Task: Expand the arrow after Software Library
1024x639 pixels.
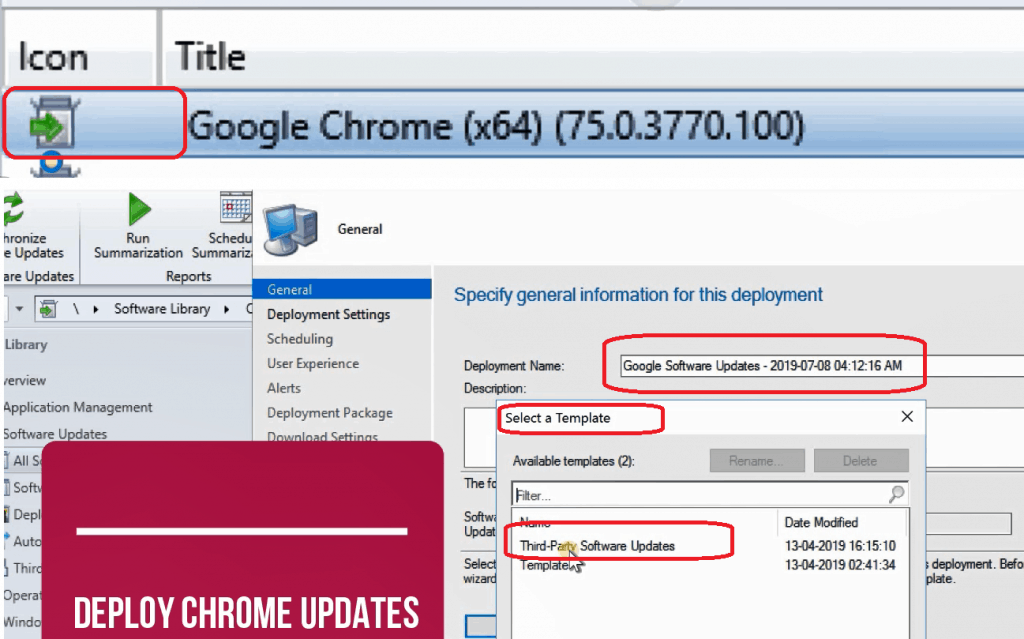Action: [227, 309]
